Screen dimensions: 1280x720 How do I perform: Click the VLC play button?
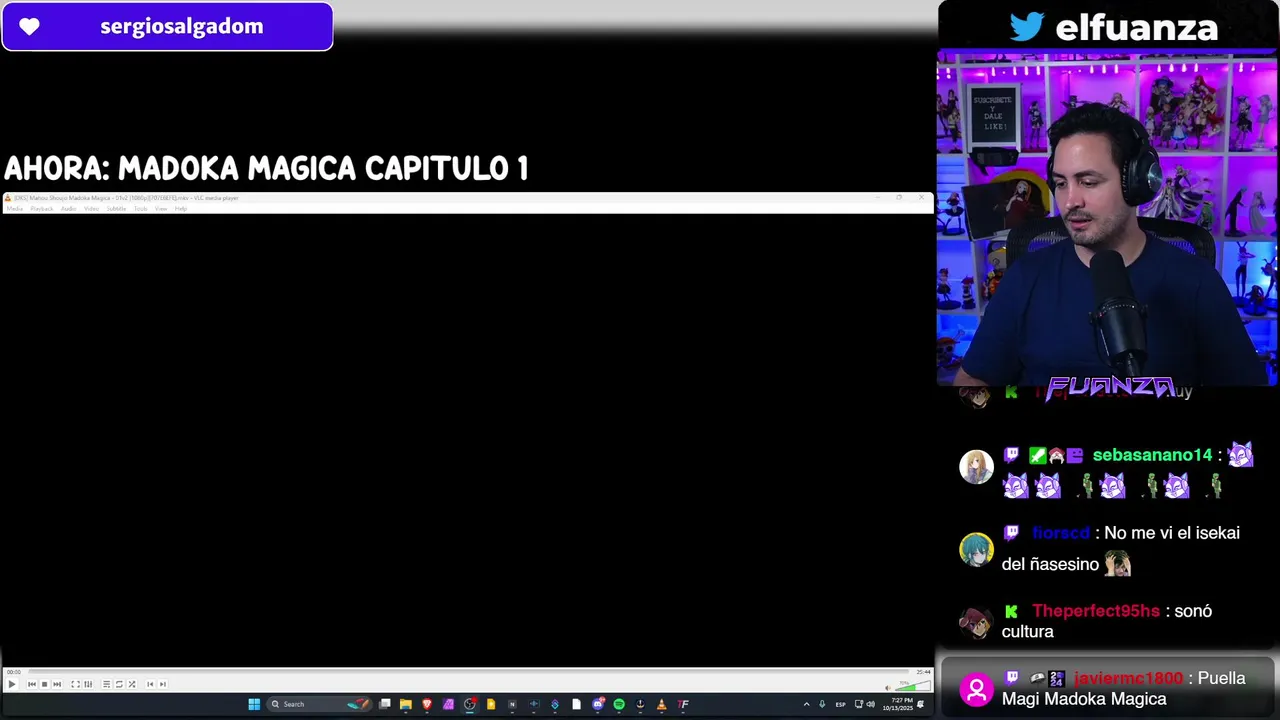click(x=12, y=684)
